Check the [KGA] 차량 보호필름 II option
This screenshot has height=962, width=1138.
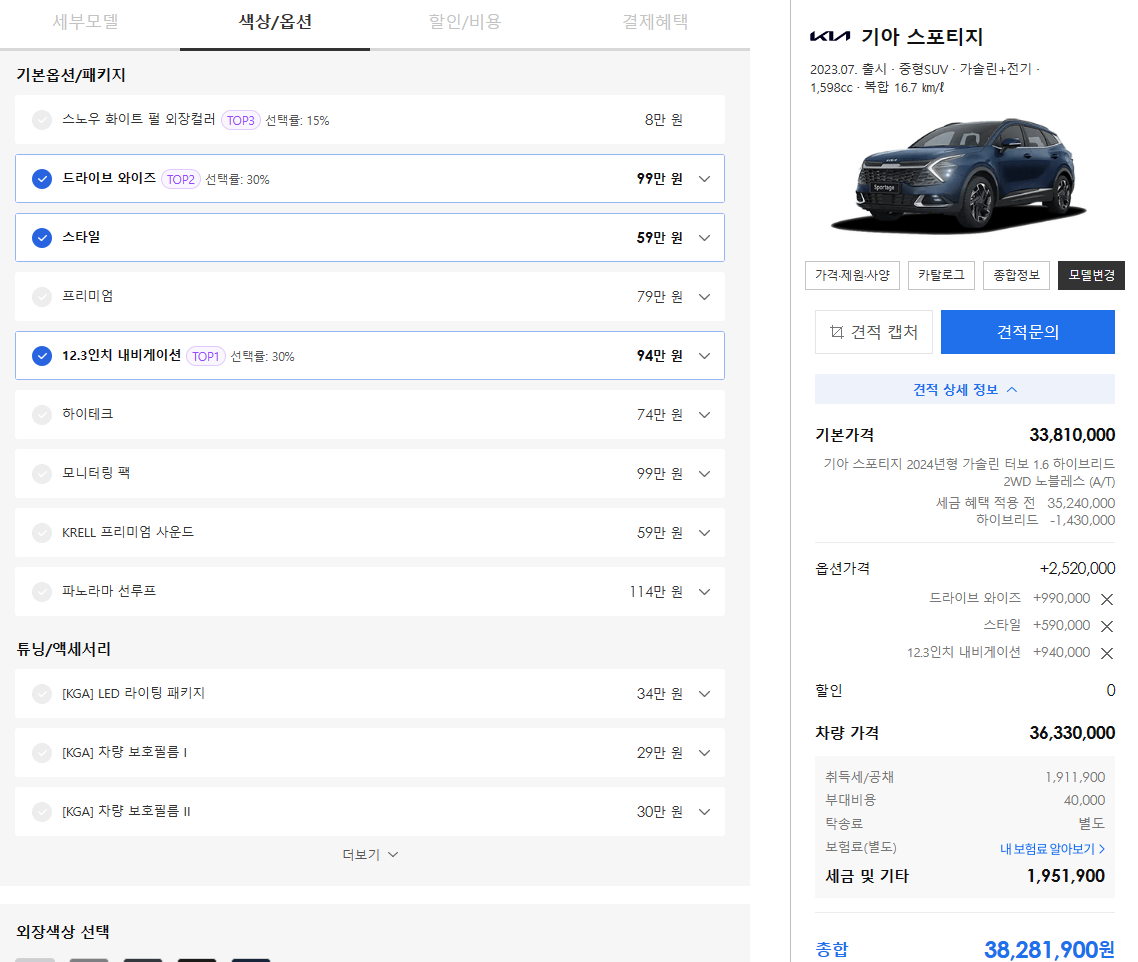[x=42, y=812]
